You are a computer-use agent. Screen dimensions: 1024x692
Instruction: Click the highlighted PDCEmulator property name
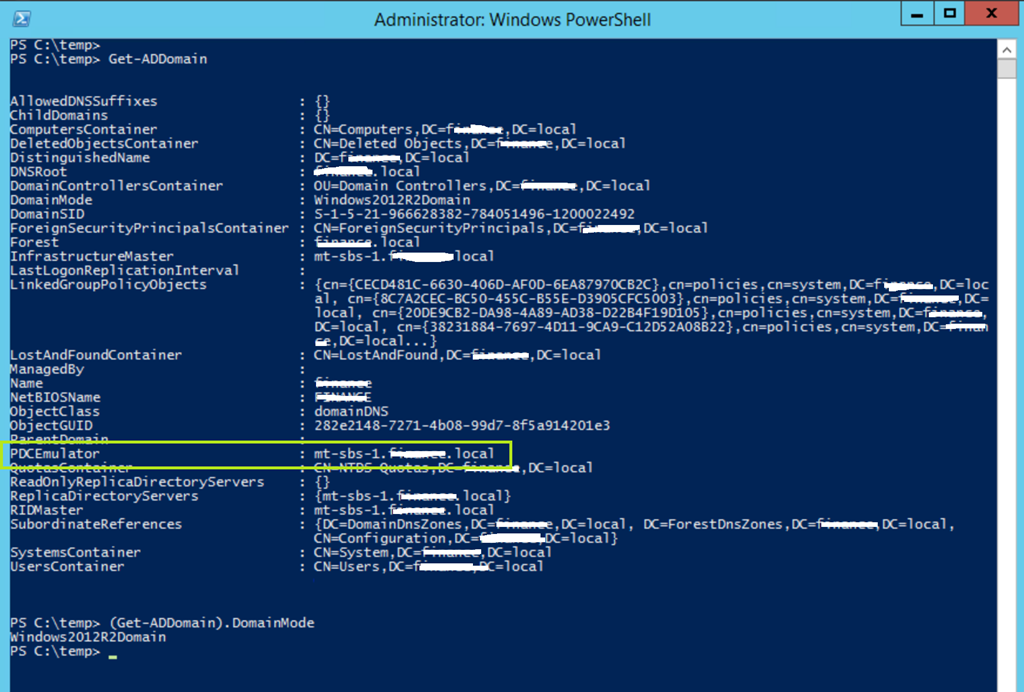click(54, 454)
